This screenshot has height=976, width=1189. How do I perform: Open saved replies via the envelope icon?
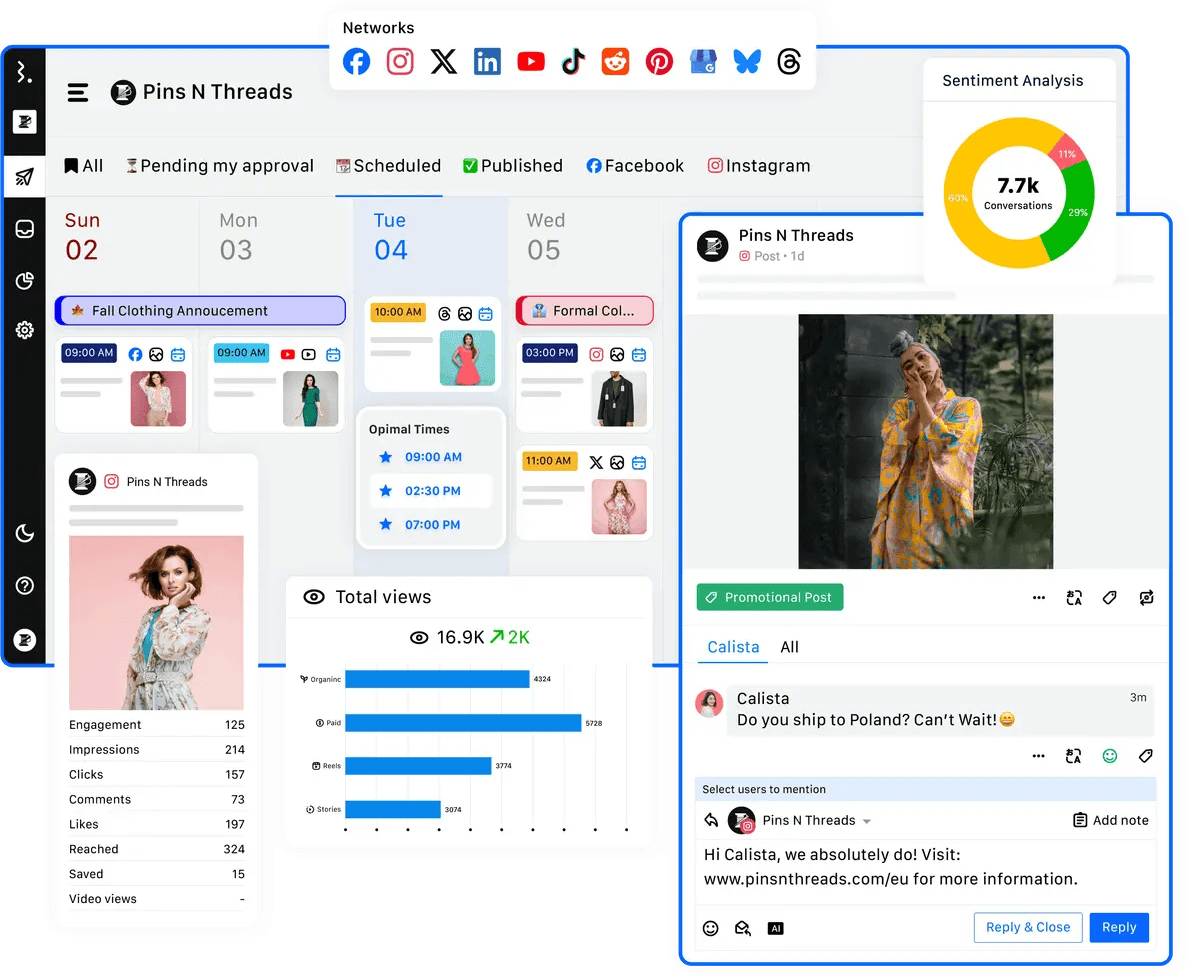742,928
